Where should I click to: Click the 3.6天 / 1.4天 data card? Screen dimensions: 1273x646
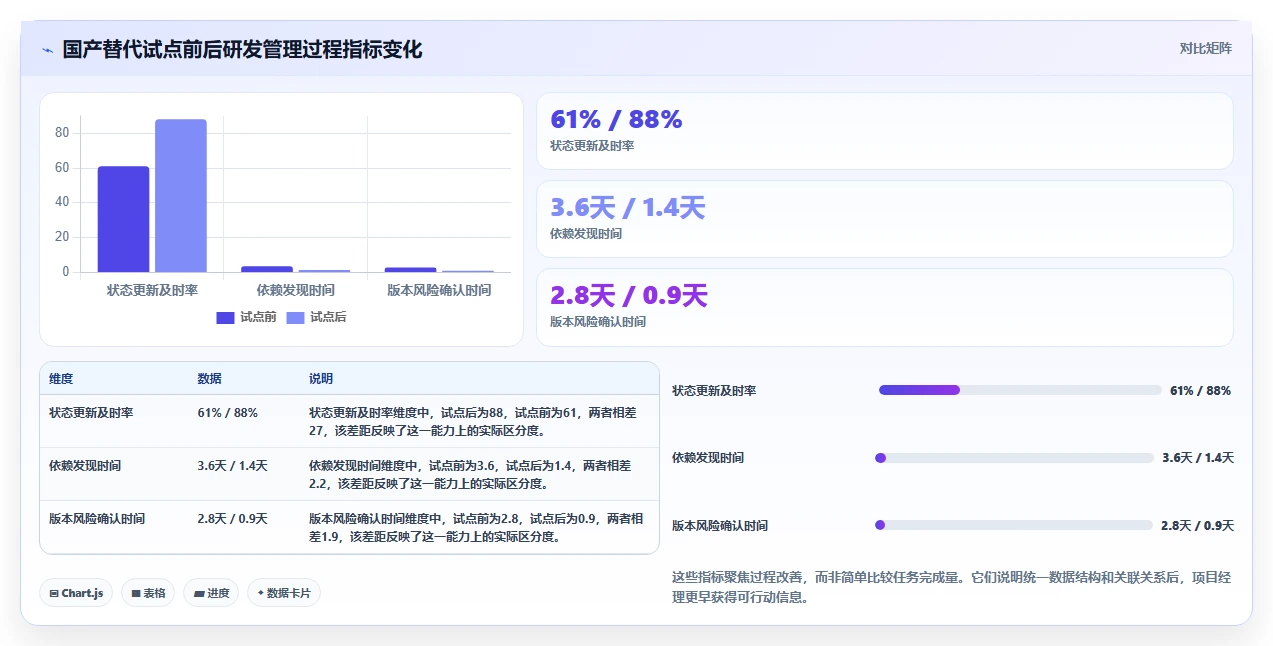[x=884, y=219]
